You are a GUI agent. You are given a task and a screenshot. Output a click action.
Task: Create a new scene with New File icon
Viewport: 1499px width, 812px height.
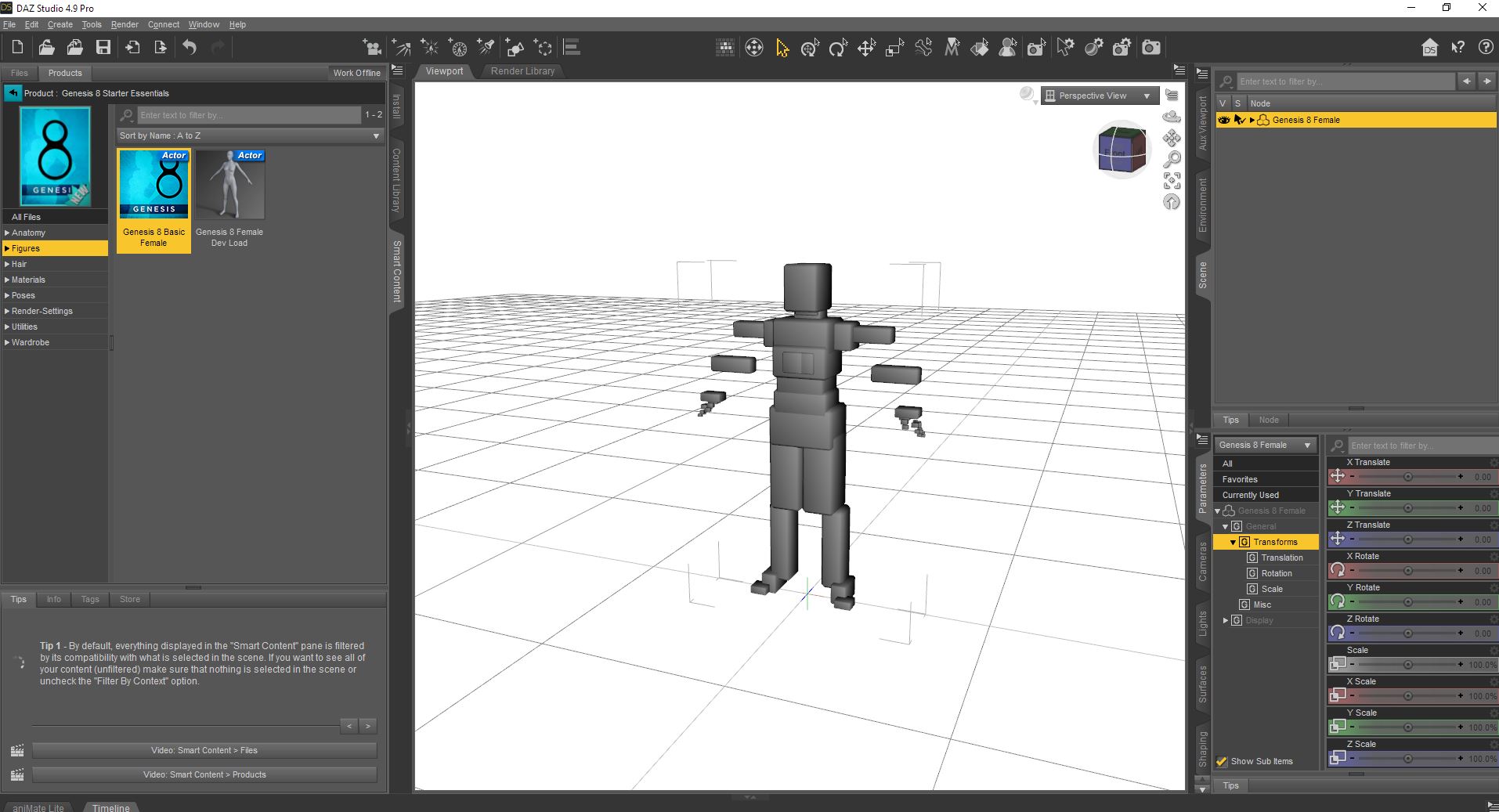[x=17, y=47]
